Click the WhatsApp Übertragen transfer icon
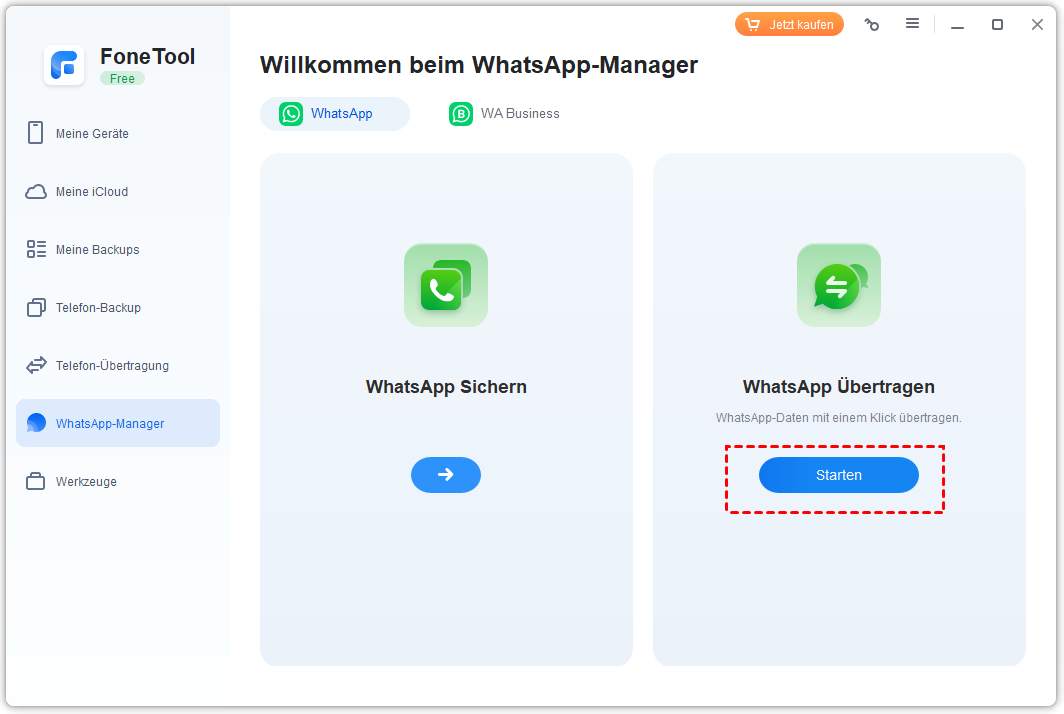1064x714 pixels. [x=839, y=285]
